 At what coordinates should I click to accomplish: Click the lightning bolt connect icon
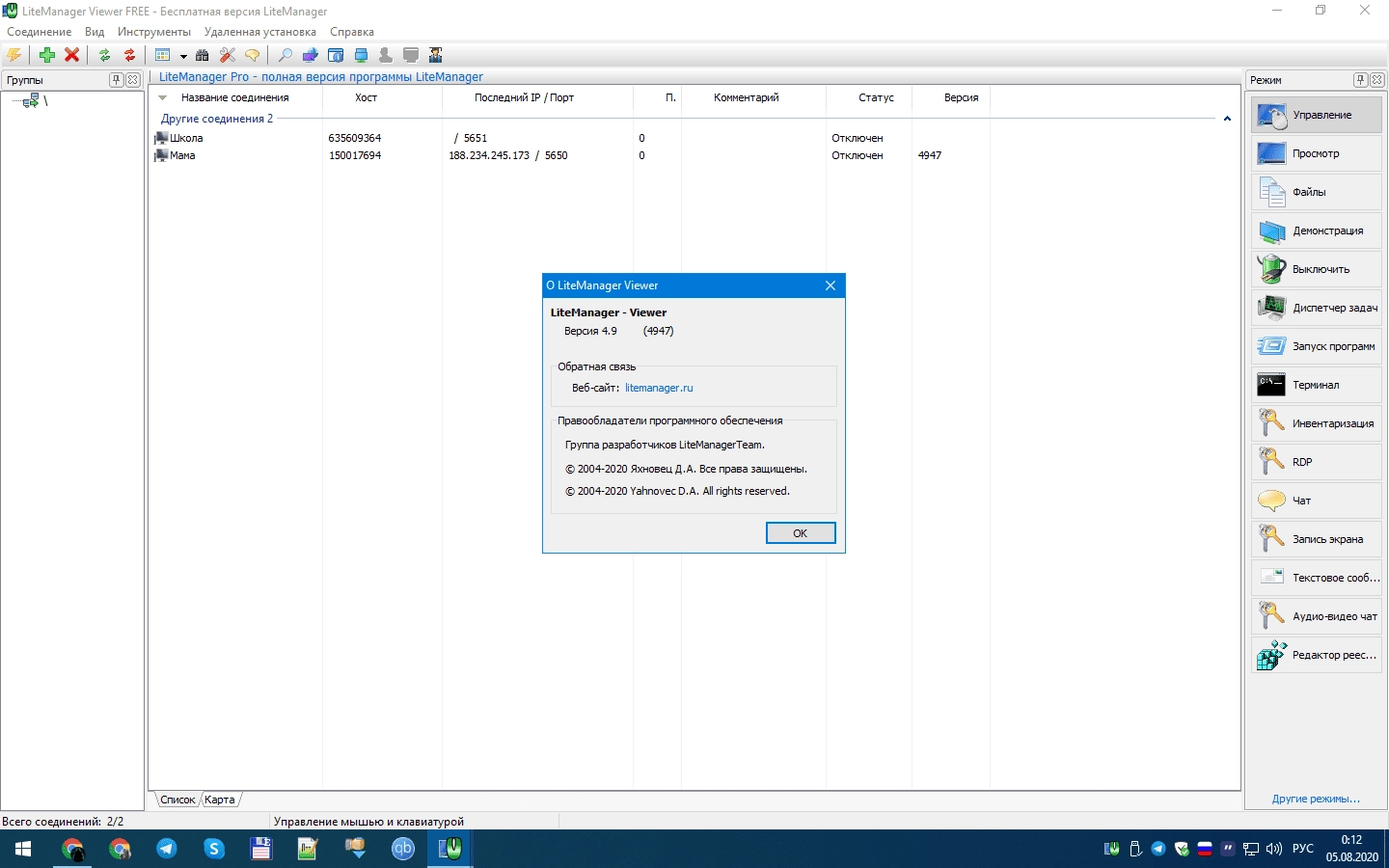pyautogui.click(x=14, y=55)
